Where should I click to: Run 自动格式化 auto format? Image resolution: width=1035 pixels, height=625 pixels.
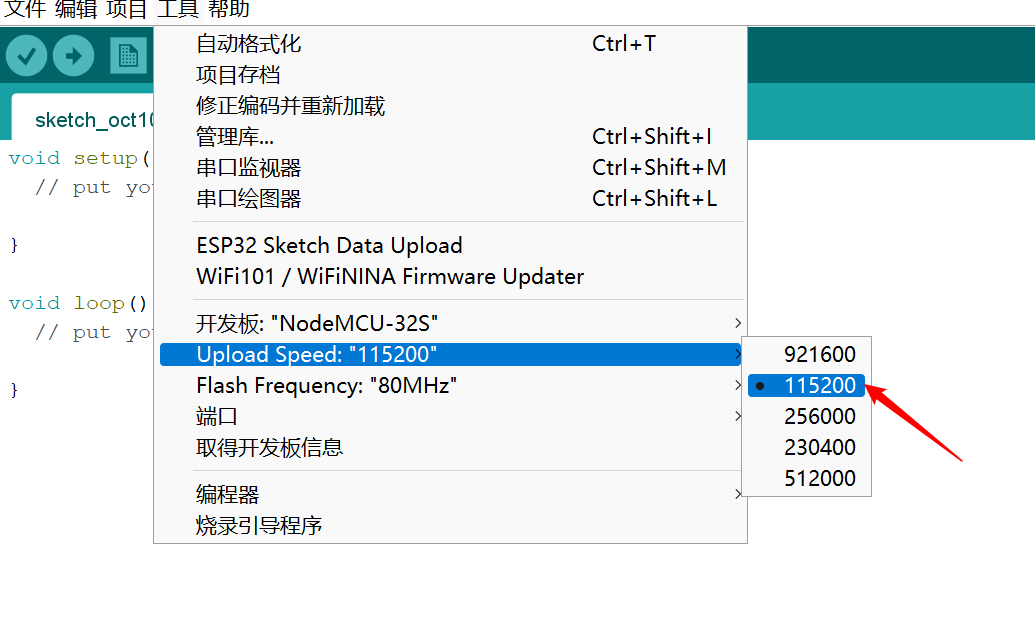click(x=451, y=44)
